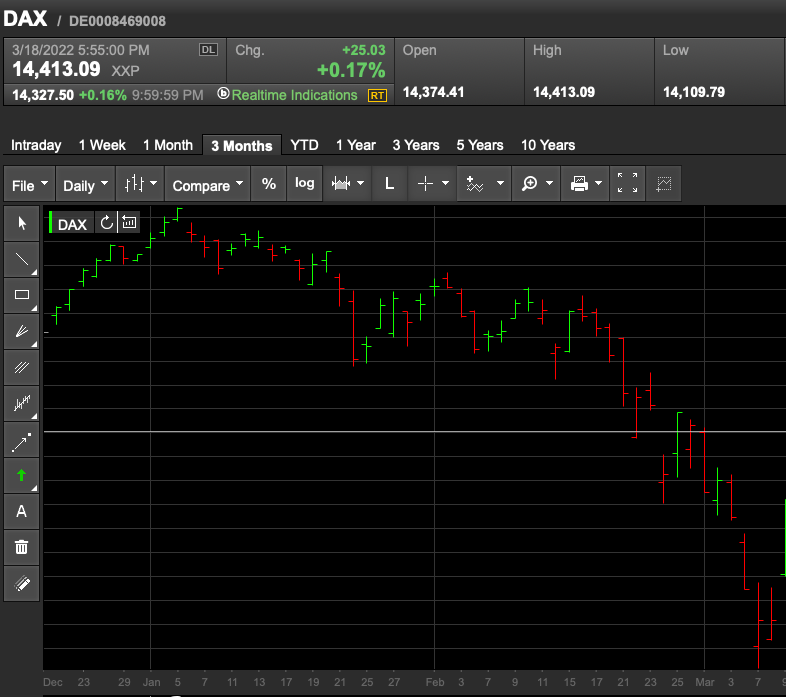This screenshot has height=697, width=786.
Task: Click the DAX refresh icon
Action: 106,223
